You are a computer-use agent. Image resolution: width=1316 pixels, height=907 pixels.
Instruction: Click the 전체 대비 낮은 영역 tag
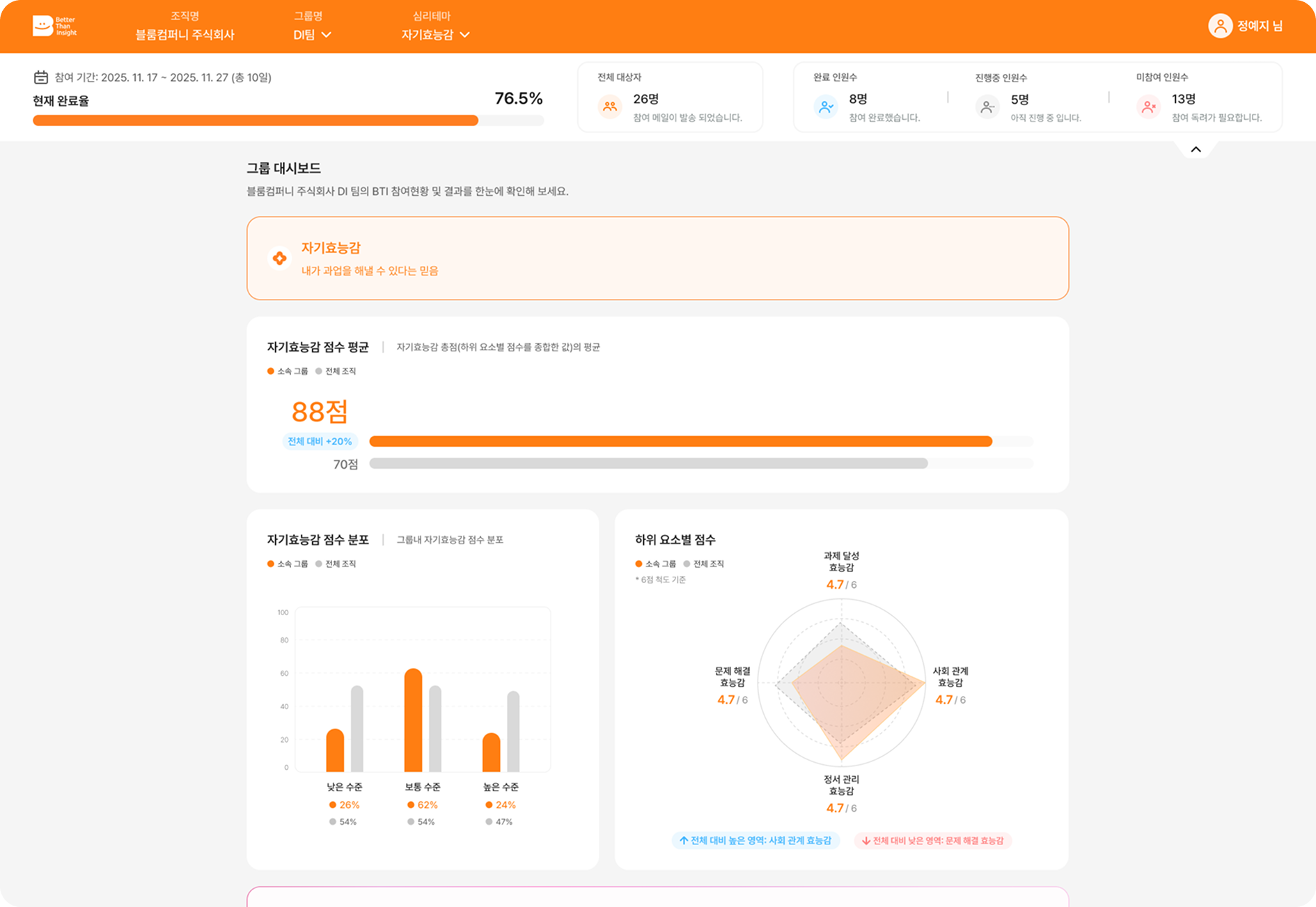click(932, 840)
